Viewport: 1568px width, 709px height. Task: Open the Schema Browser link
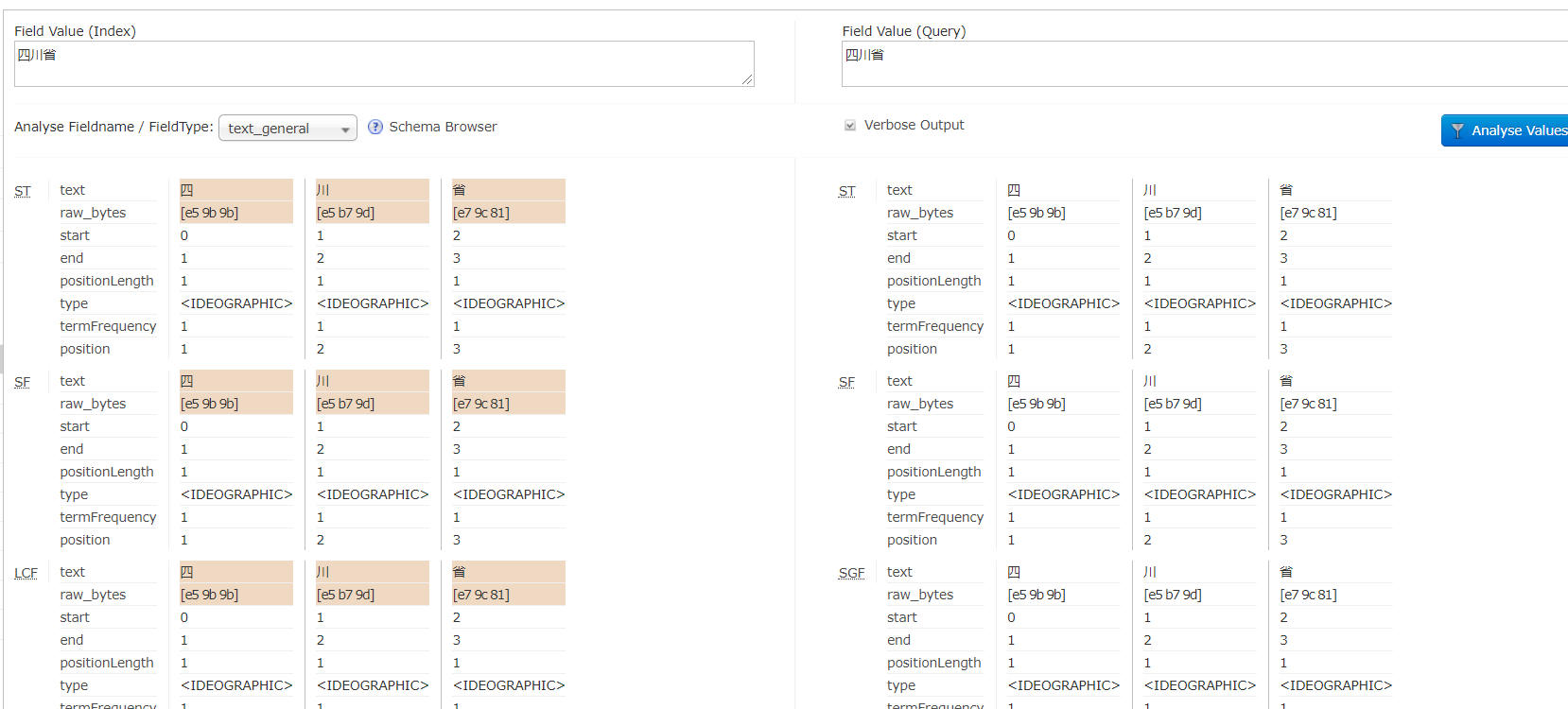[x=443, y=127]
